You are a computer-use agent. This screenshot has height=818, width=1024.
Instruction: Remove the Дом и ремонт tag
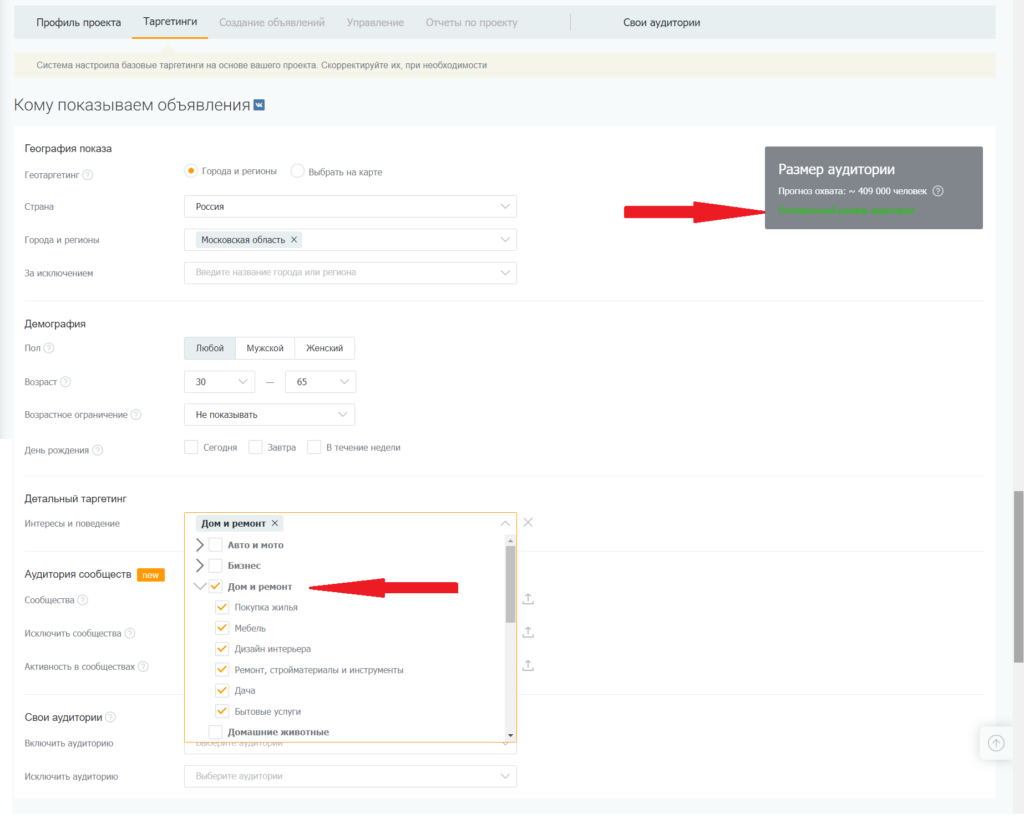click(275, 523)
